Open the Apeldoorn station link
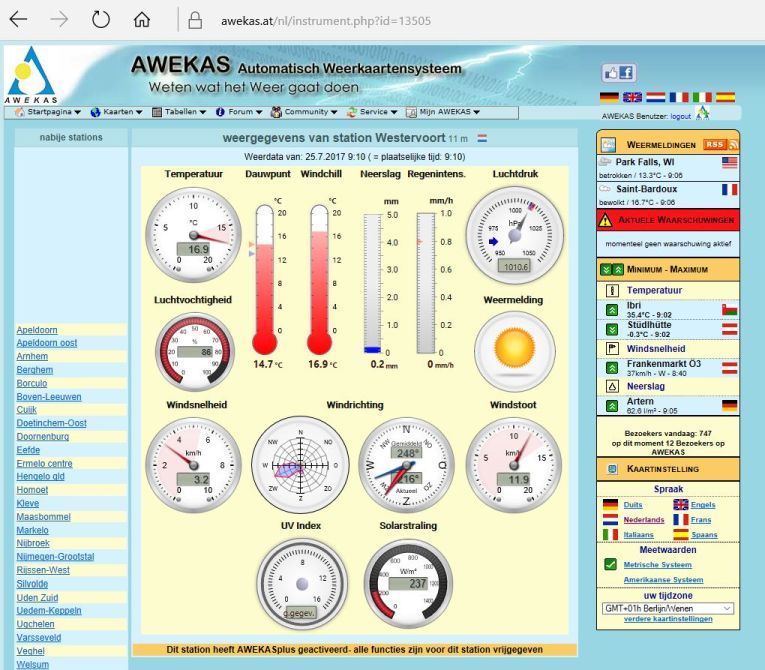Screen dimensions: 765x670 [x=37, y=330]
